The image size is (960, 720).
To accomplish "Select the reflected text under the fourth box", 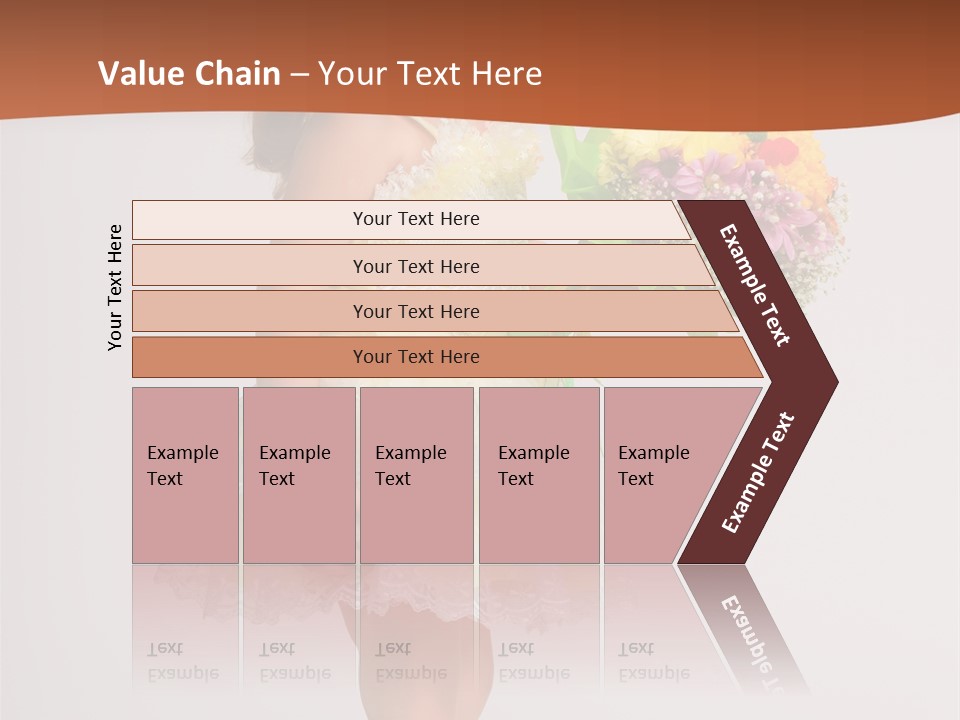I will [x=533, y=660].
